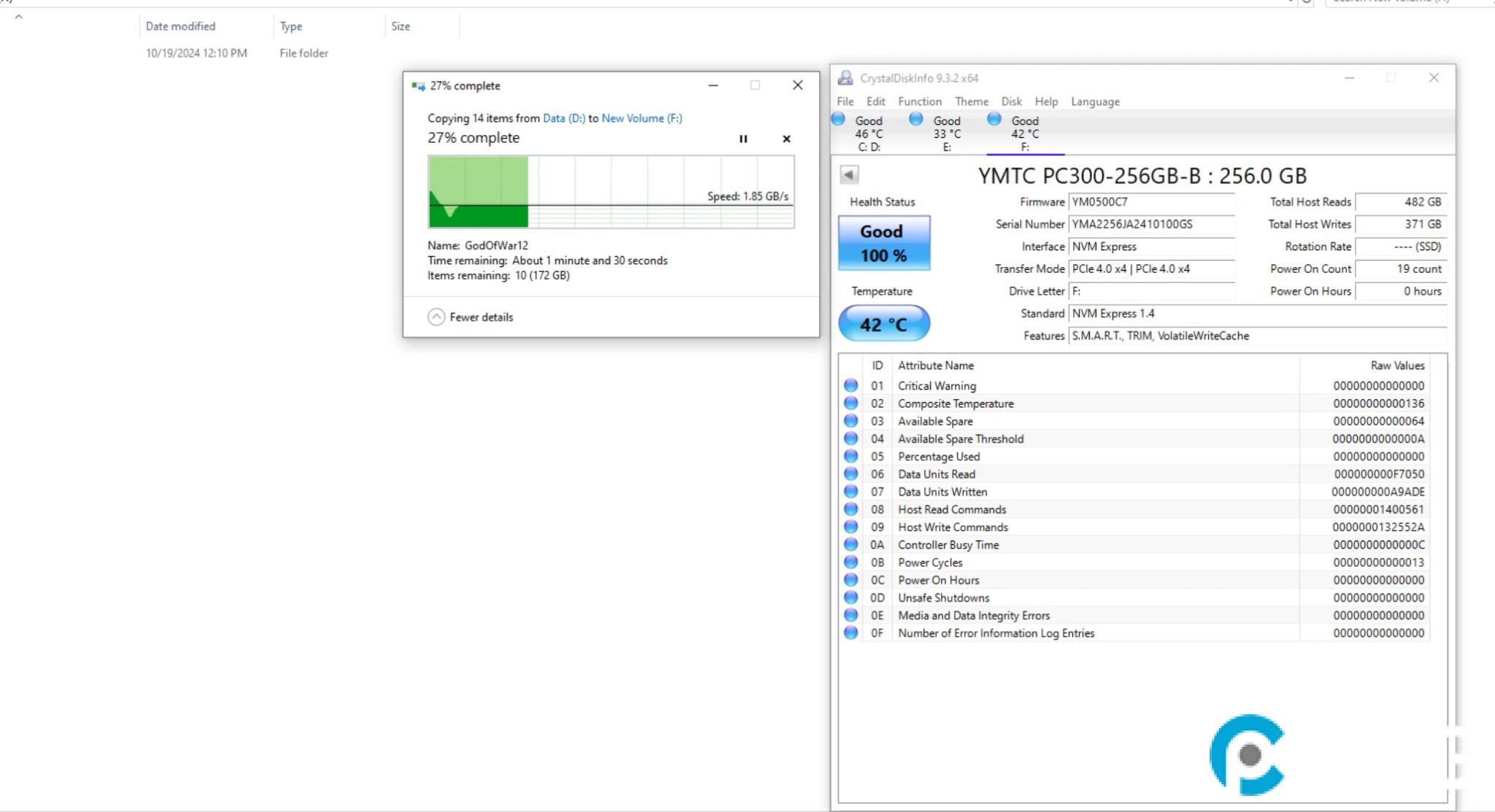Open the Theme menu

click(972, 101)
